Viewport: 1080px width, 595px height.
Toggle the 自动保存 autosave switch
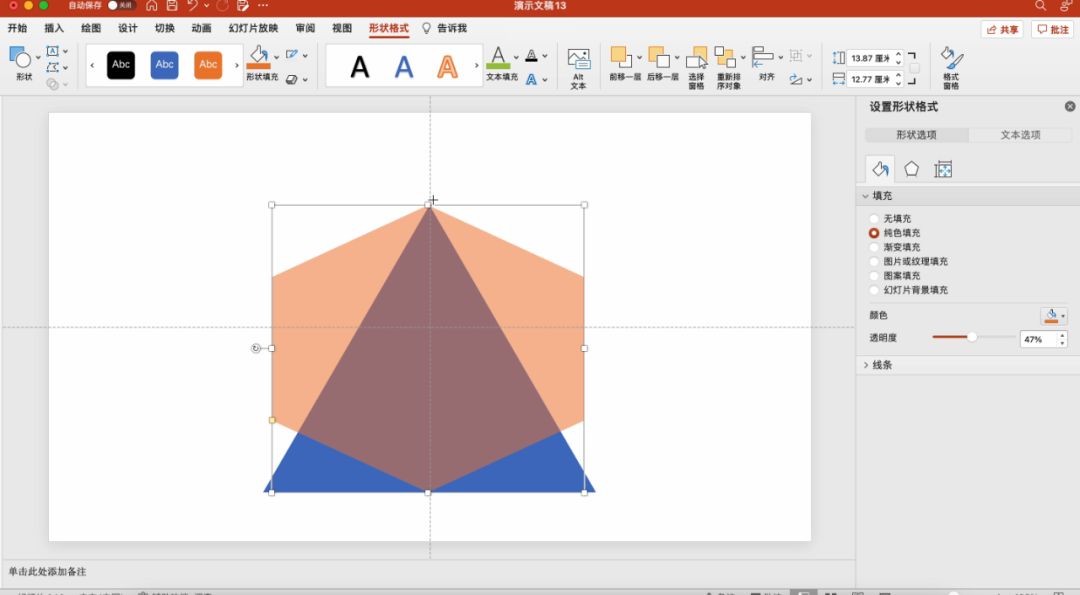(x=121, y=6)
